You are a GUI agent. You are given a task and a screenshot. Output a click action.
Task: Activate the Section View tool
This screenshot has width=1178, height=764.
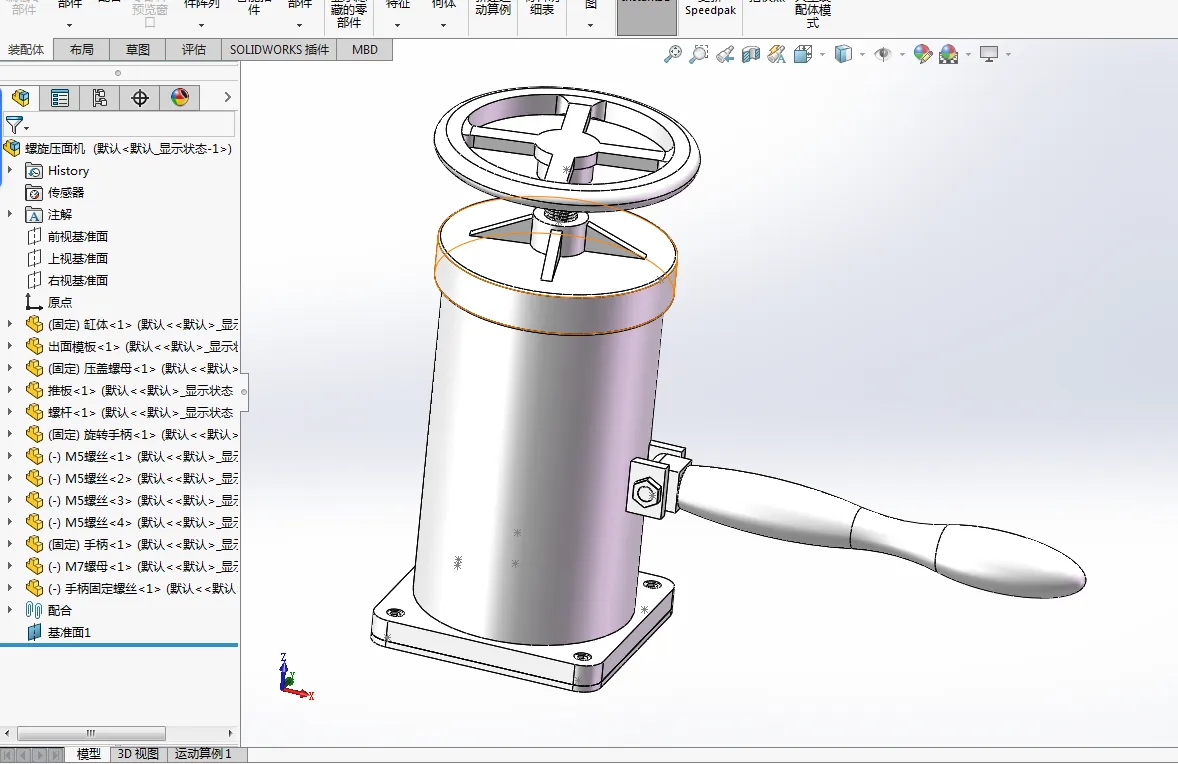tap(751, 54)
